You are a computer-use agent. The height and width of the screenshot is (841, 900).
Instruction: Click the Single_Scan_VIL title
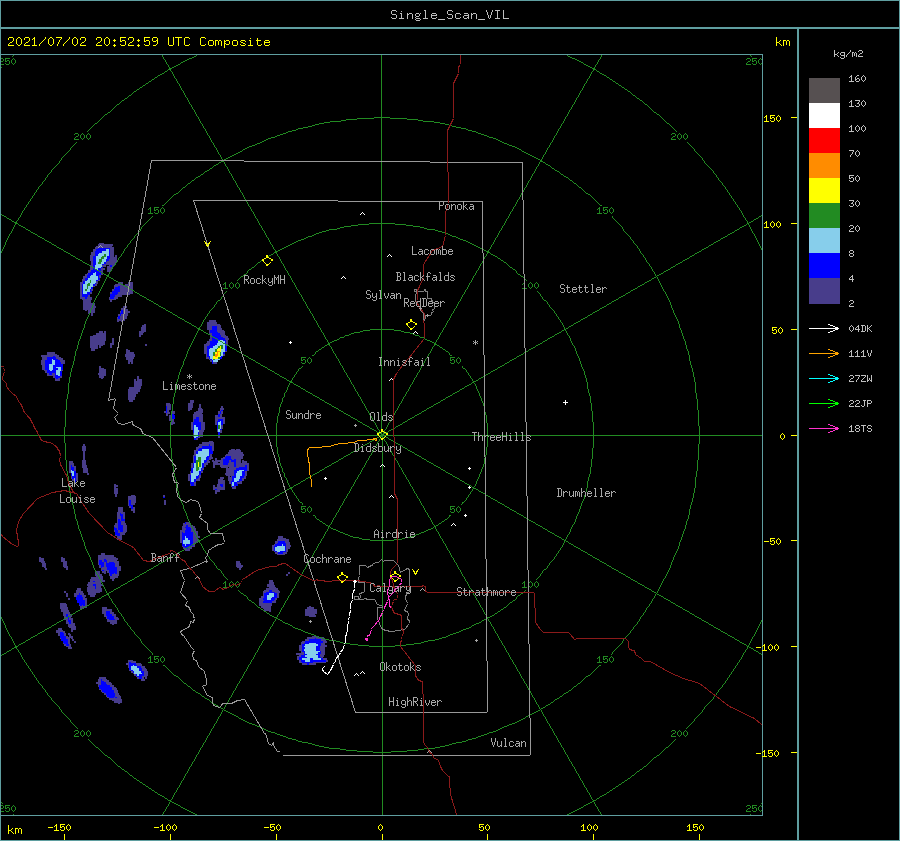pos(449,15)
